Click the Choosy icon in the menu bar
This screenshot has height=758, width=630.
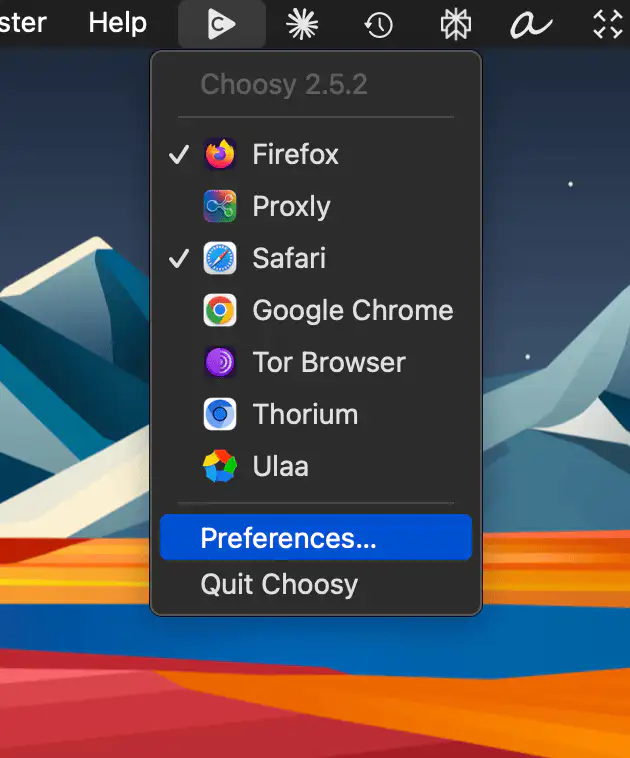pyautogui.click(x=222, y=24)
